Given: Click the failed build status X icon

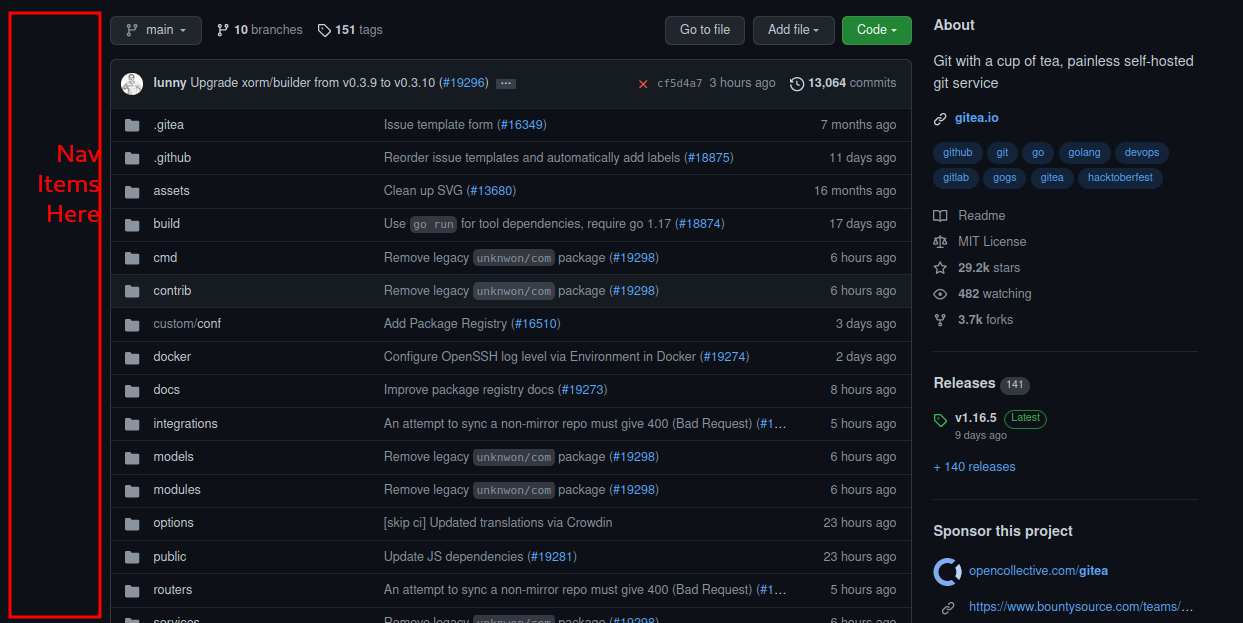Looking at the screenshot, I should tap(643, 84).
